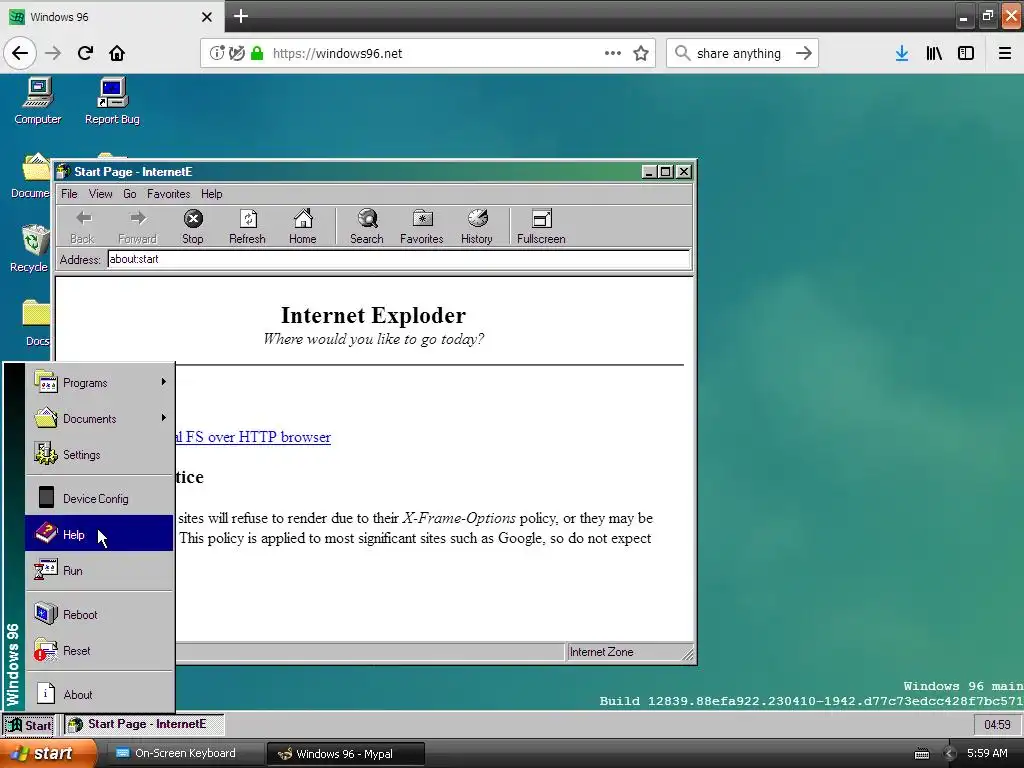The width and height of the screenshot is (1024, 768).
Task: Click the Windows 96 Start button
Action: tap(29, 725)
